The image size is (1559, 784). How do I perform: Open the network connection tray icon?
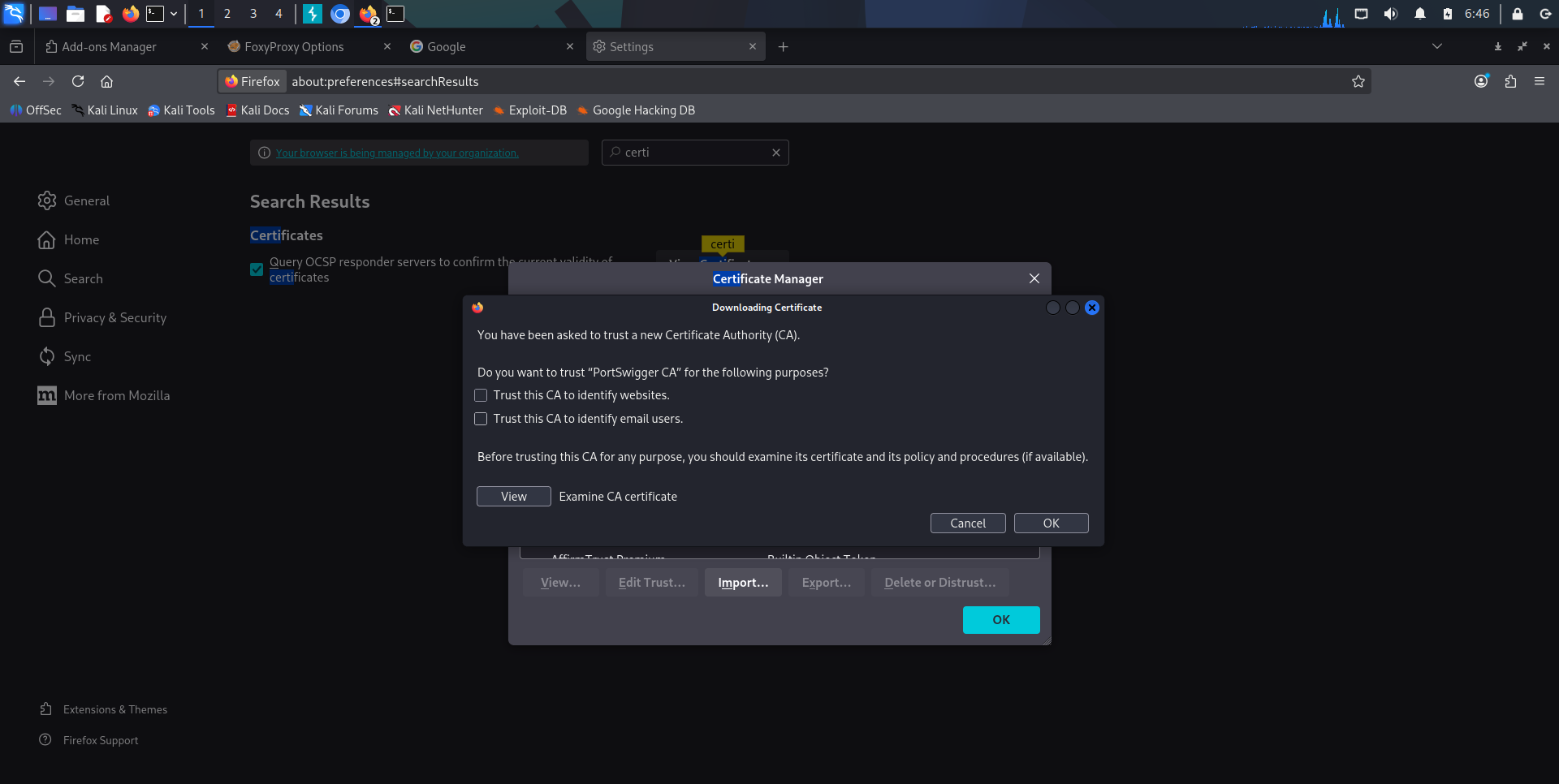coord(1362,14)
